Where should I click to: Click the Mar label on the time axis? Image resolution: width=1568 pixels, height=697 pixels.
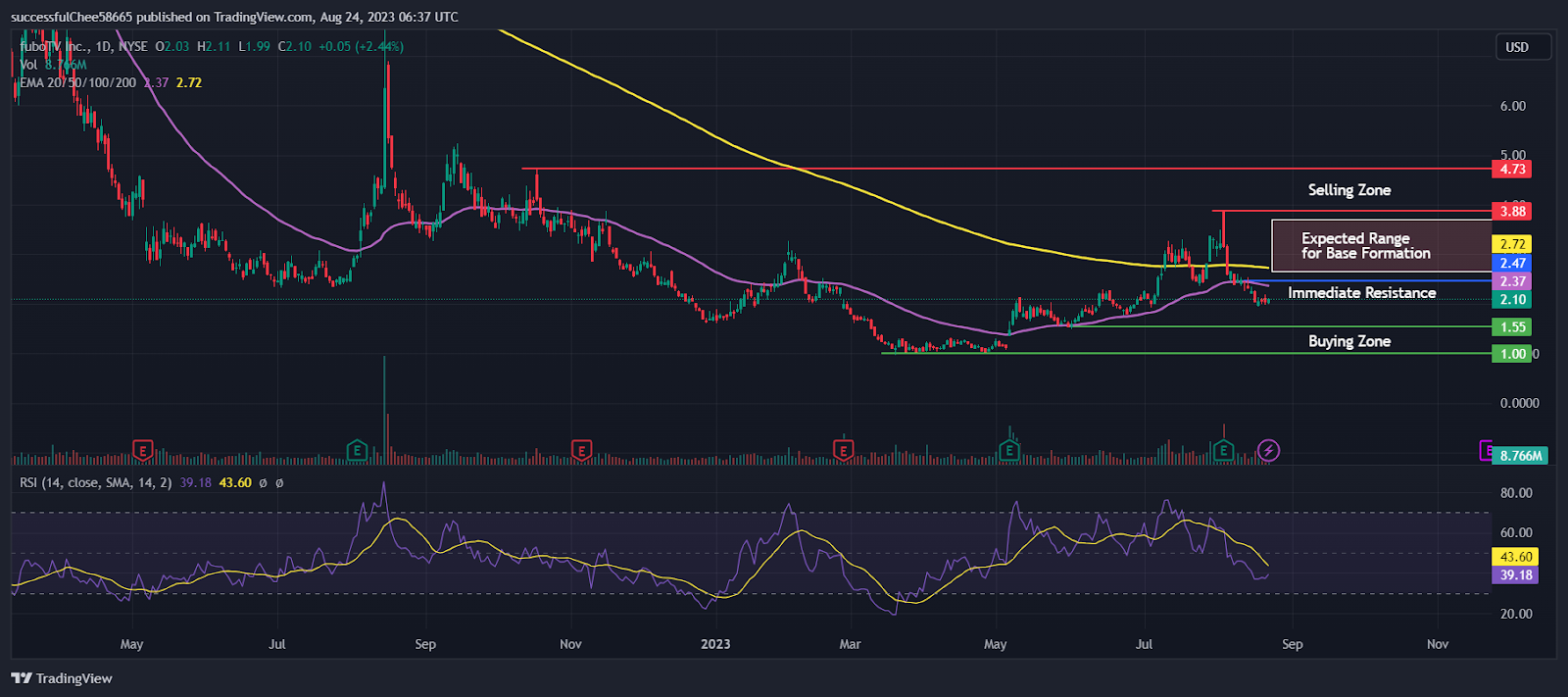(x=850, y=644)
